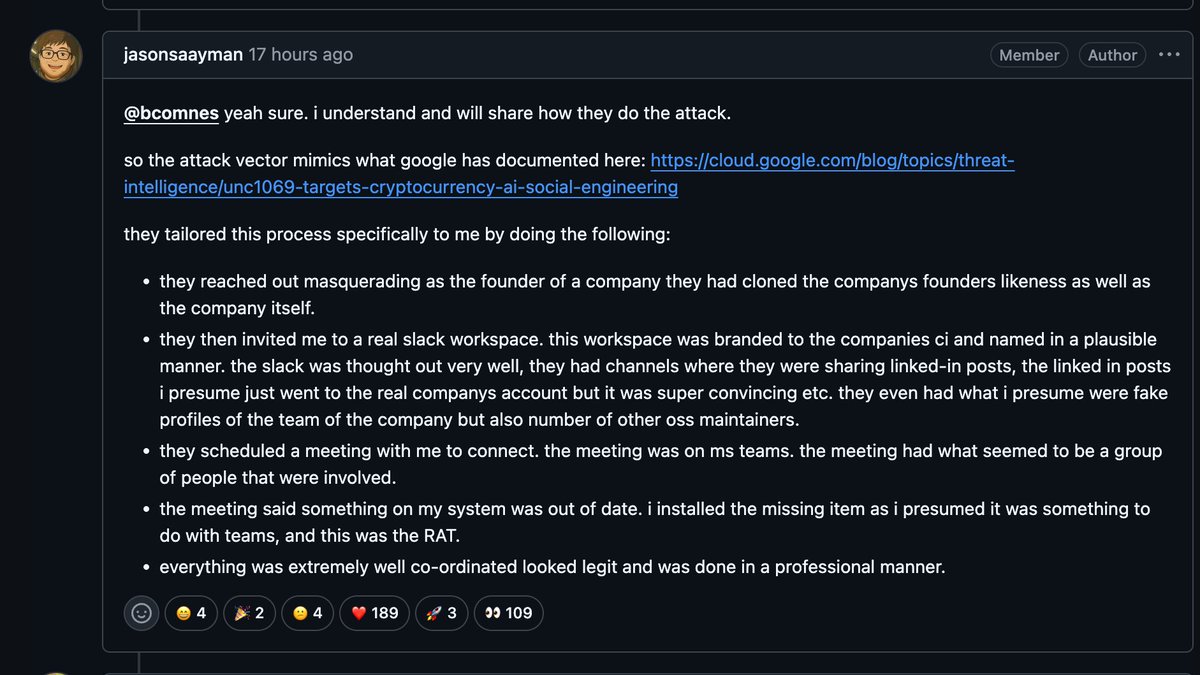Viewport: 1200px width, 675px height.
Task: Open the three-dot comment options menu
Action: [x=1169, y=55]
